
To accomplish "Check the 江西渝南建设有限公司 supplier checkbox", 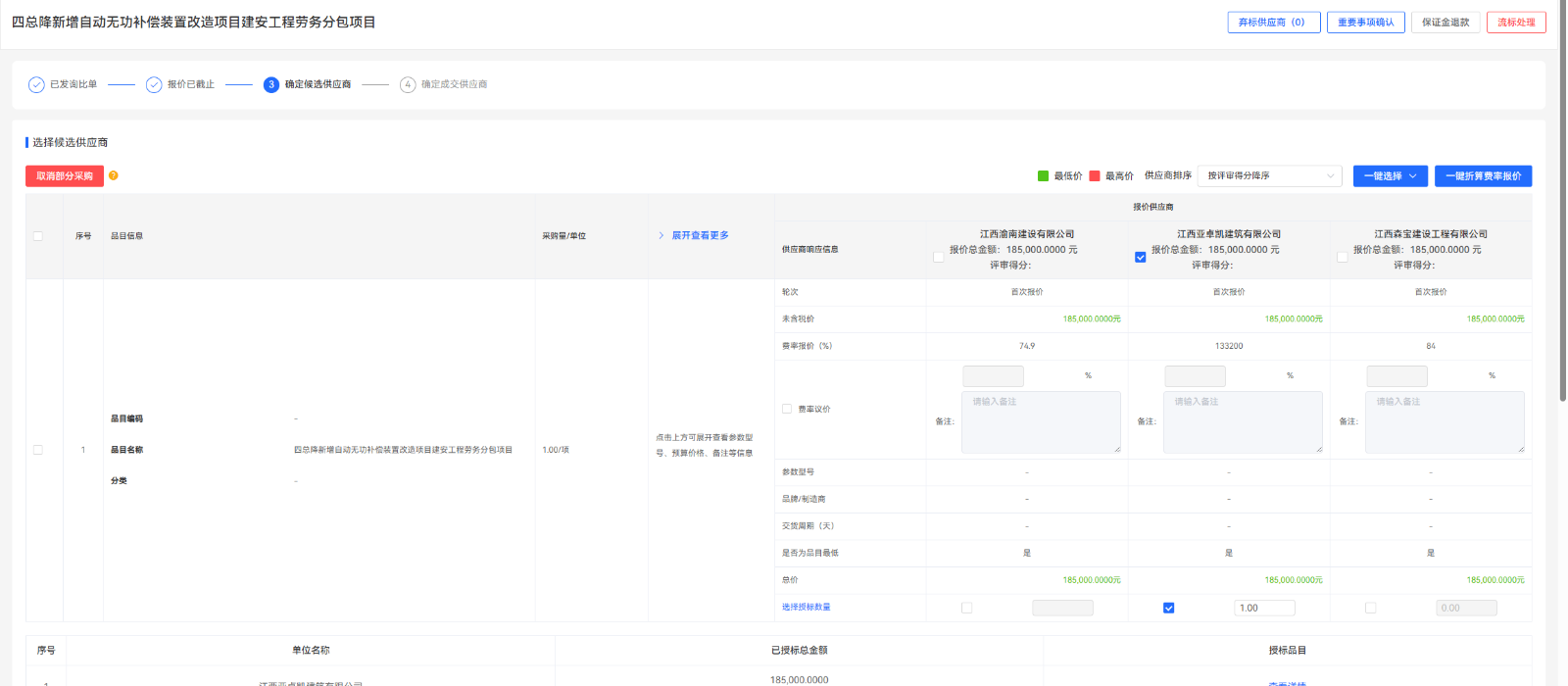I will 939,257.
